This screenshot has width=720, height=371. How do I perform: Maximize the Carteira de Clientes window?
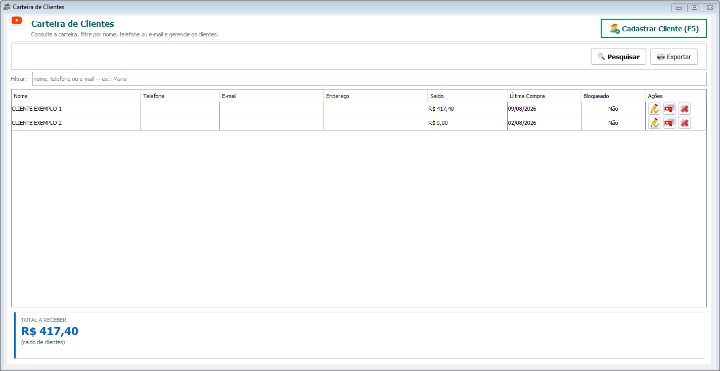694,7
